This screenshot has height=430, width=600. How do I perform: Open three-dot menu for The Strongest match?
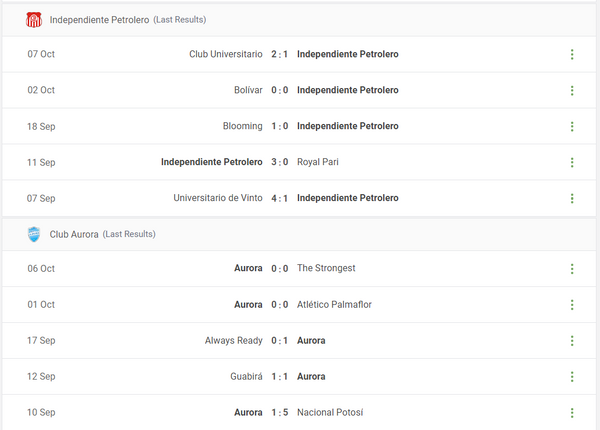(x=572, y=268)
